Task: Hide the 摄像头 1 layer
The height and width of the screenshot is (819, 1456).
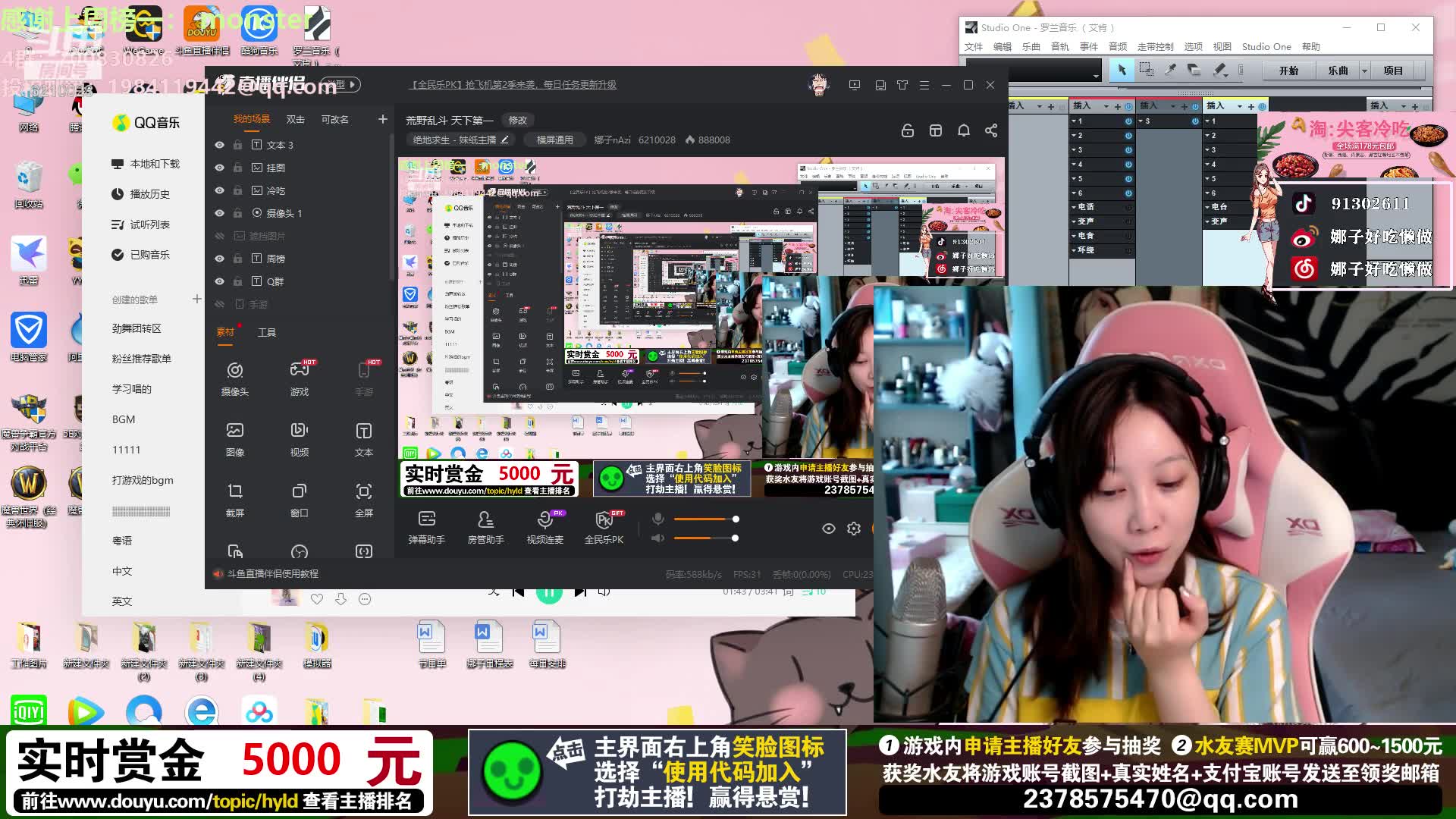Action: pos(220,213)
